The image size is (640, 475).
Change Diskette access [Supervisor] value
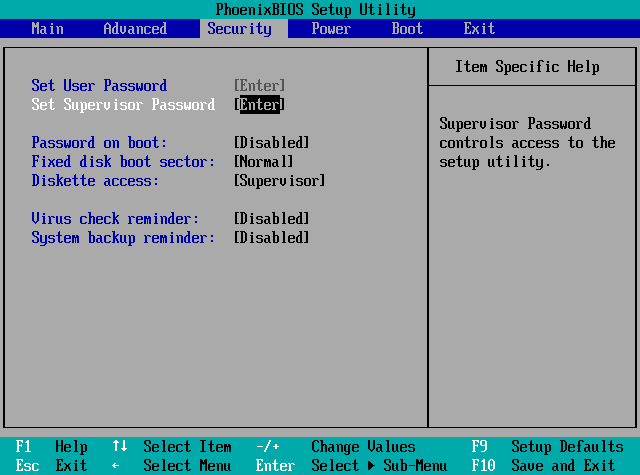click(x=280, y=181)
